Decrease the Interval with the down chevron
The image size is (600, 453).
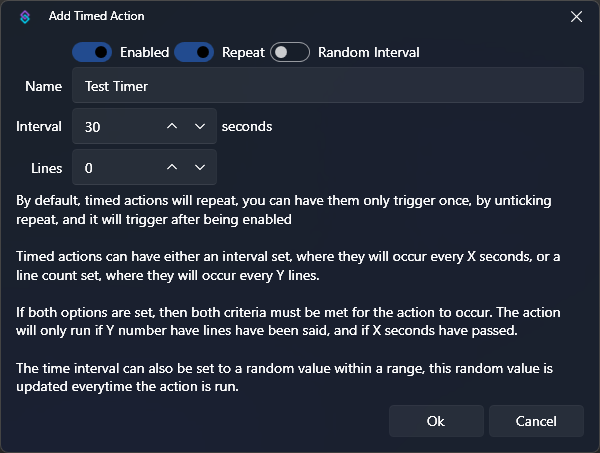[199, 127]
